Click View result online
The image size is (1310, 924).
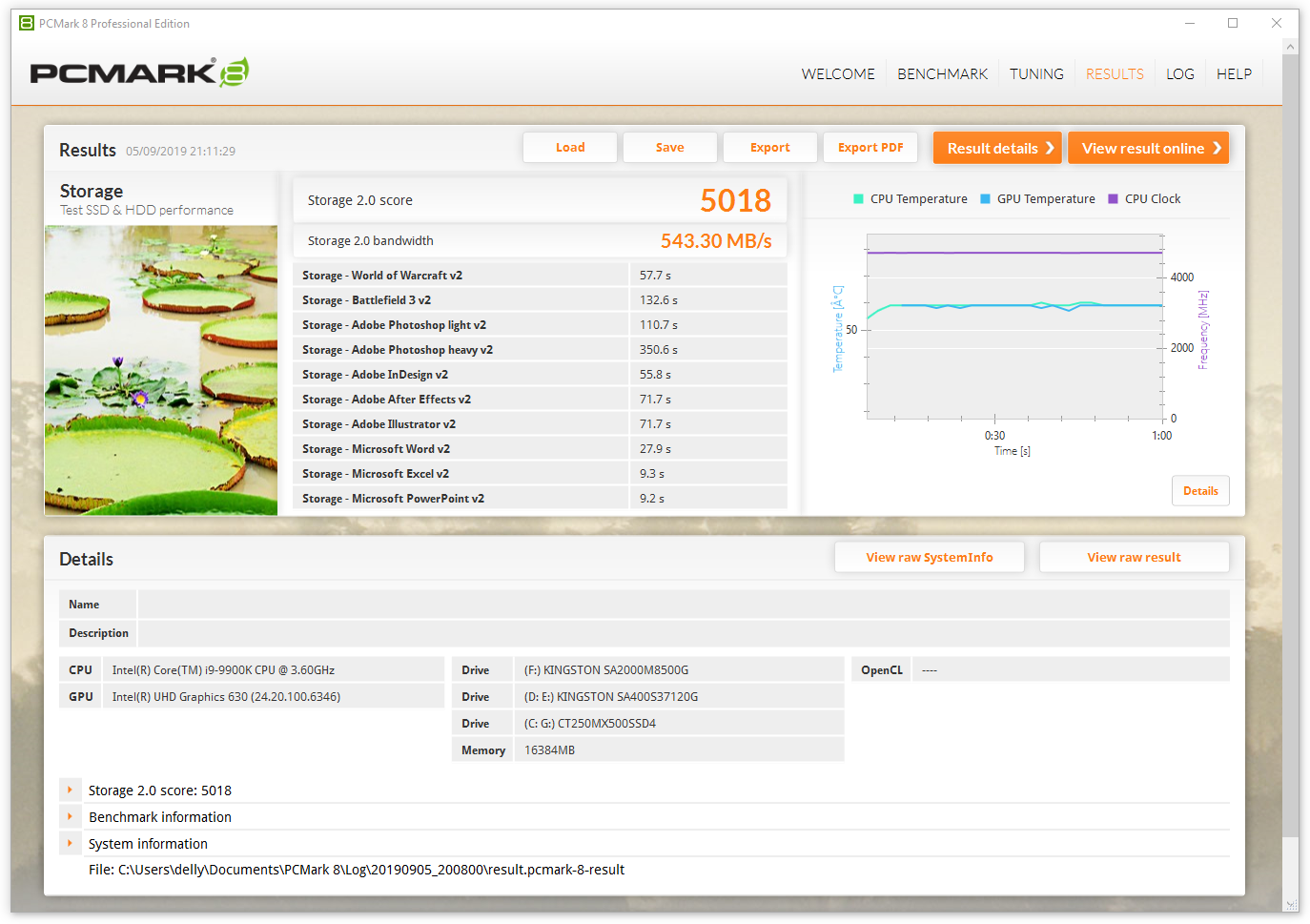pyautogui.click(x=1149, y=148)
